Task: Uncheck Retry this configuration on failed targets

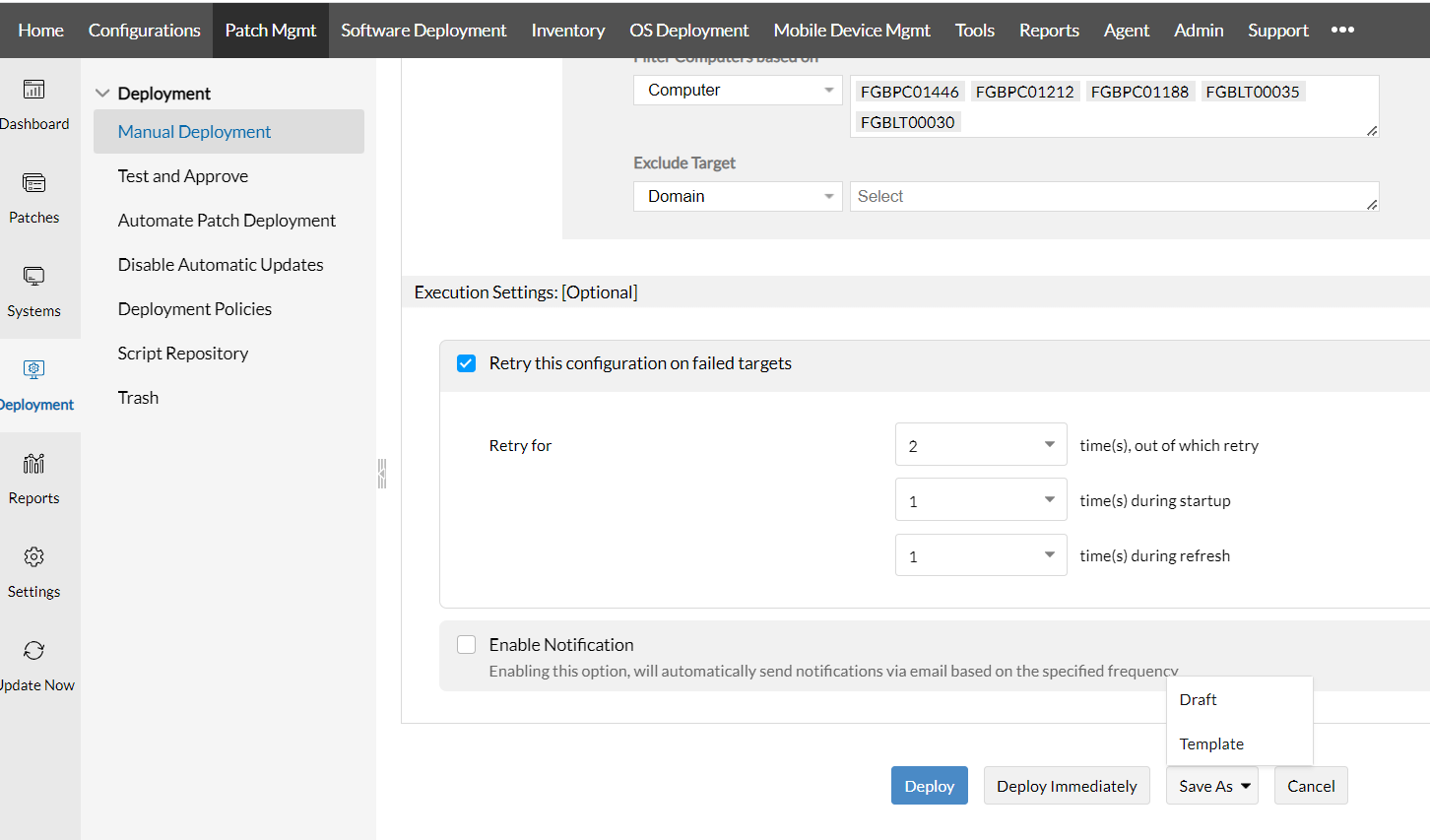Action: coord(467,363)
